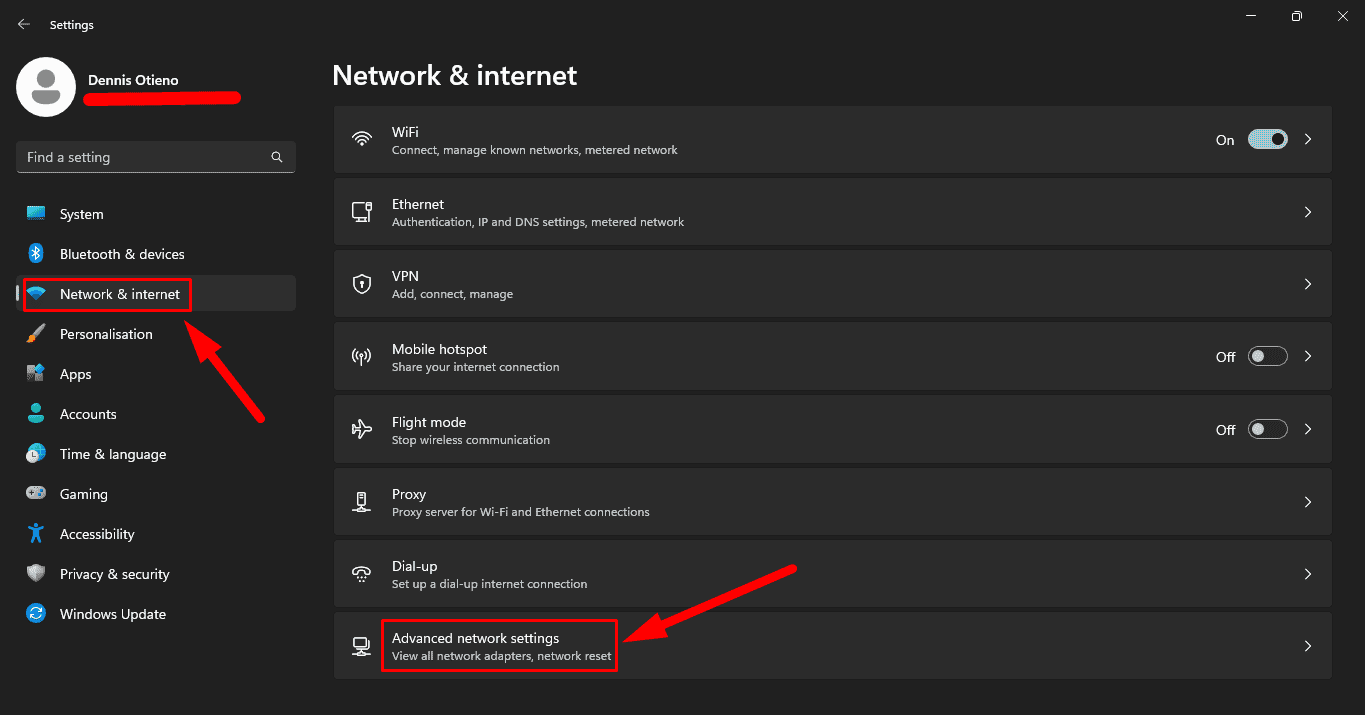Turn on Flight mode
Viewport: 1365px width, 715px height.
[x=1267, y=428]
